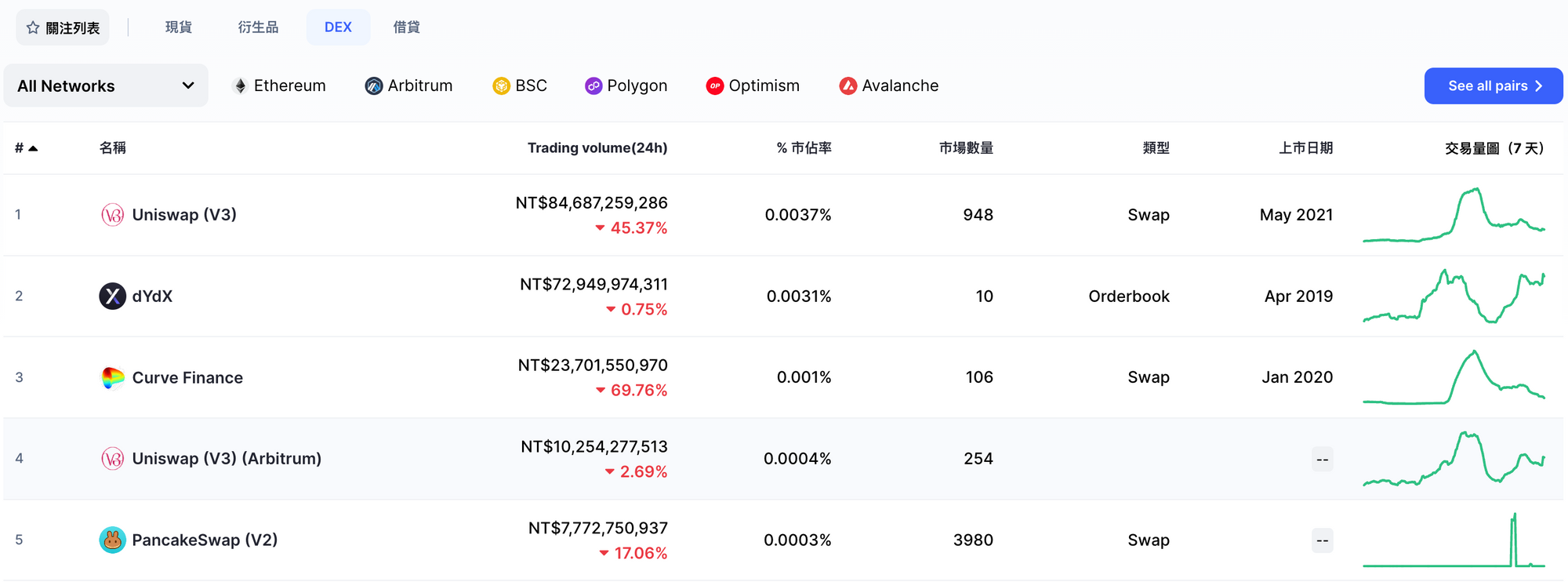Filter by Avalanche network

[889, 86]
